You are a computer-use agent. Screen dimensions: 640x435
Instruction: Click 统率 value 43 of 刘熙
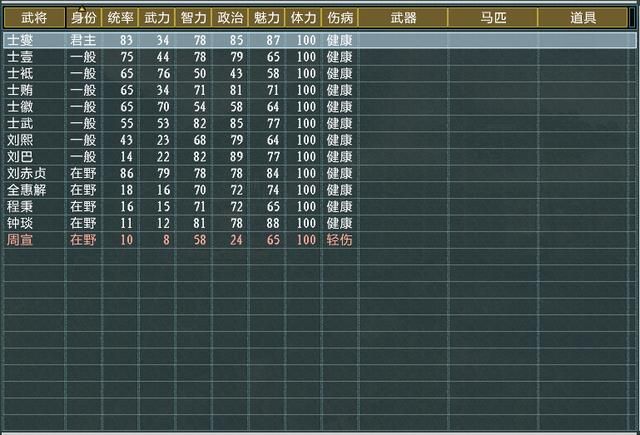coord(127,140)
